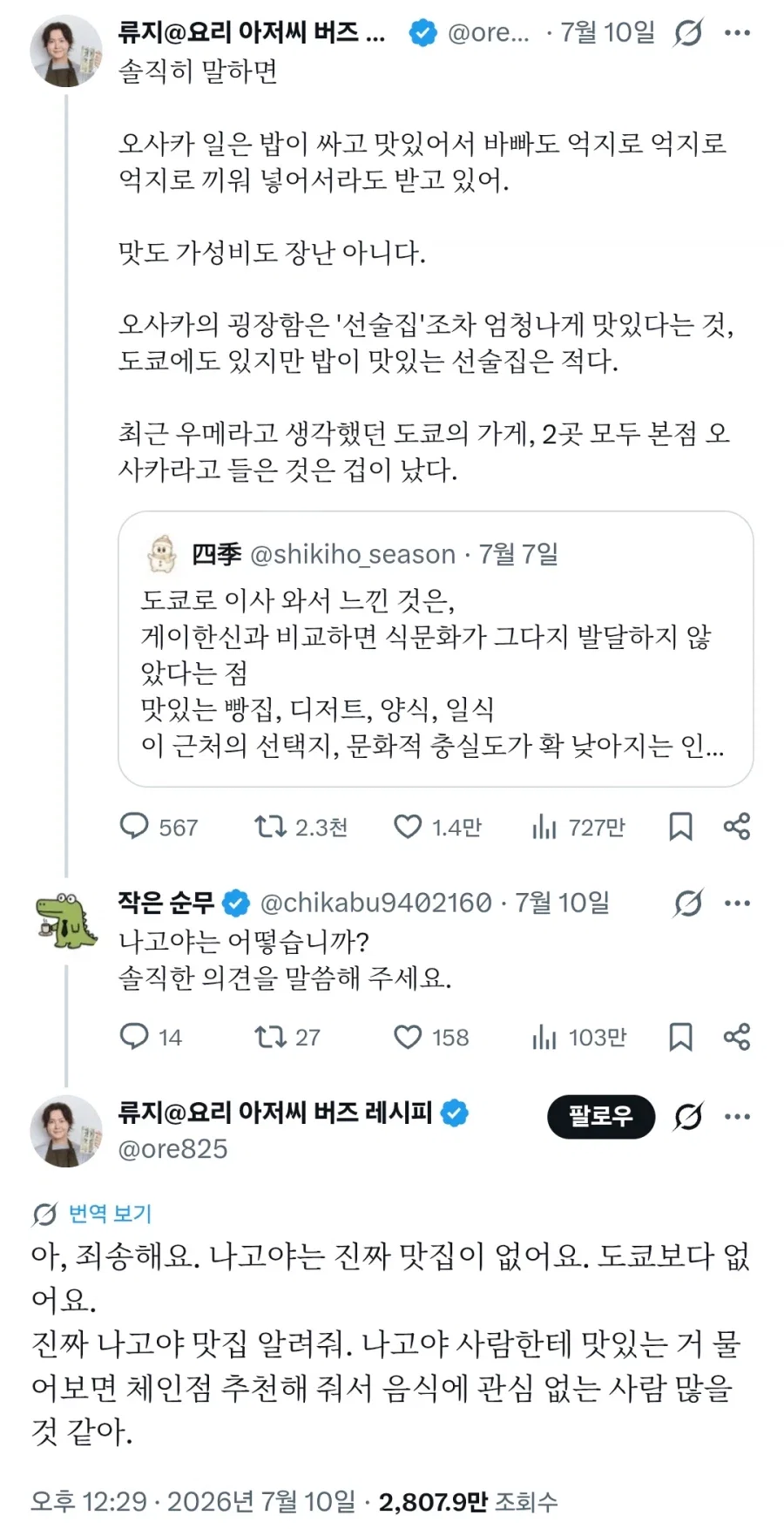Share the first tweet
Image resolution: width=784 pixels, height=1529 pixels.
tap(737, 826)
